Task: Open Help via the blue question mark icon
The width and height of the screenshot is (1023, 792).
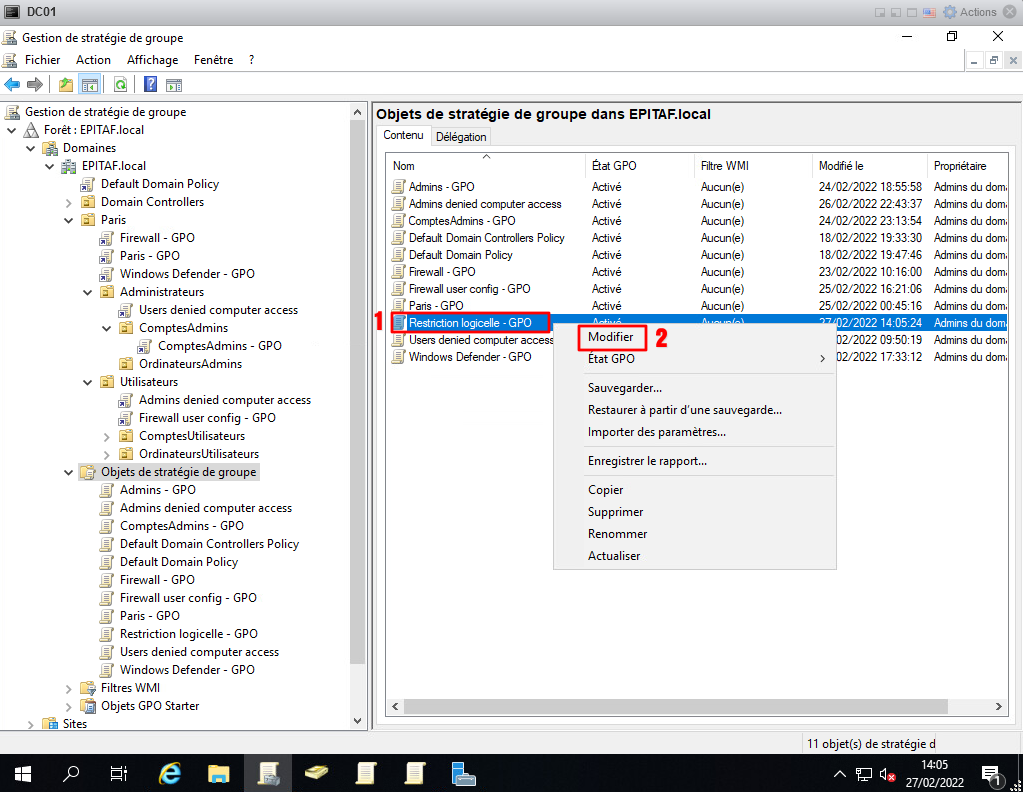Action: (x=150, y=85)
